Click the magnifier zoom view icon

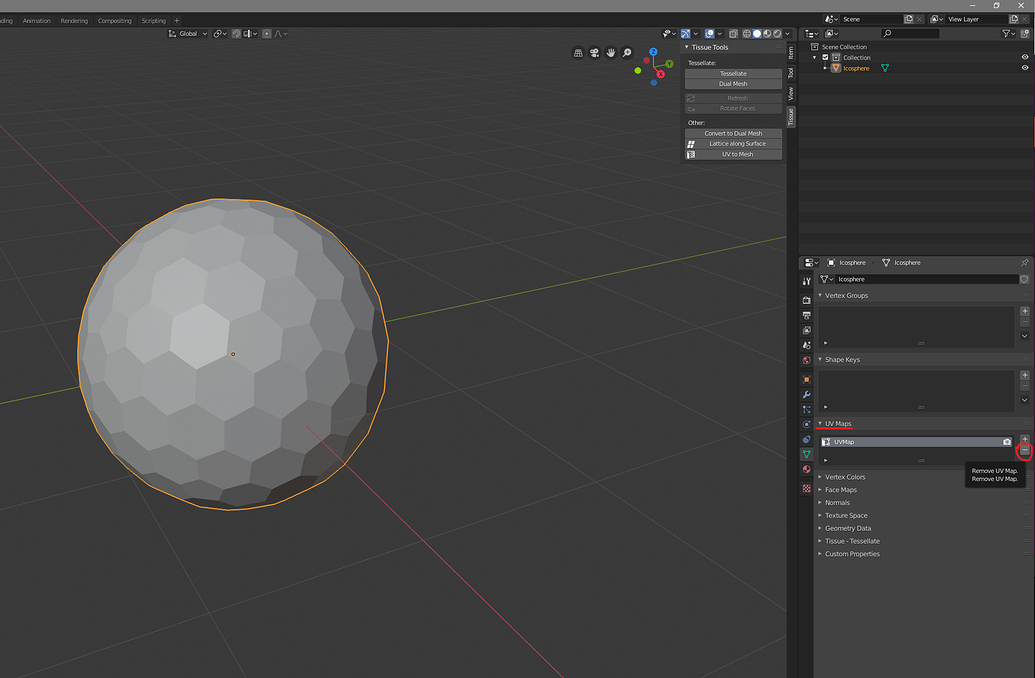[627, 53]
